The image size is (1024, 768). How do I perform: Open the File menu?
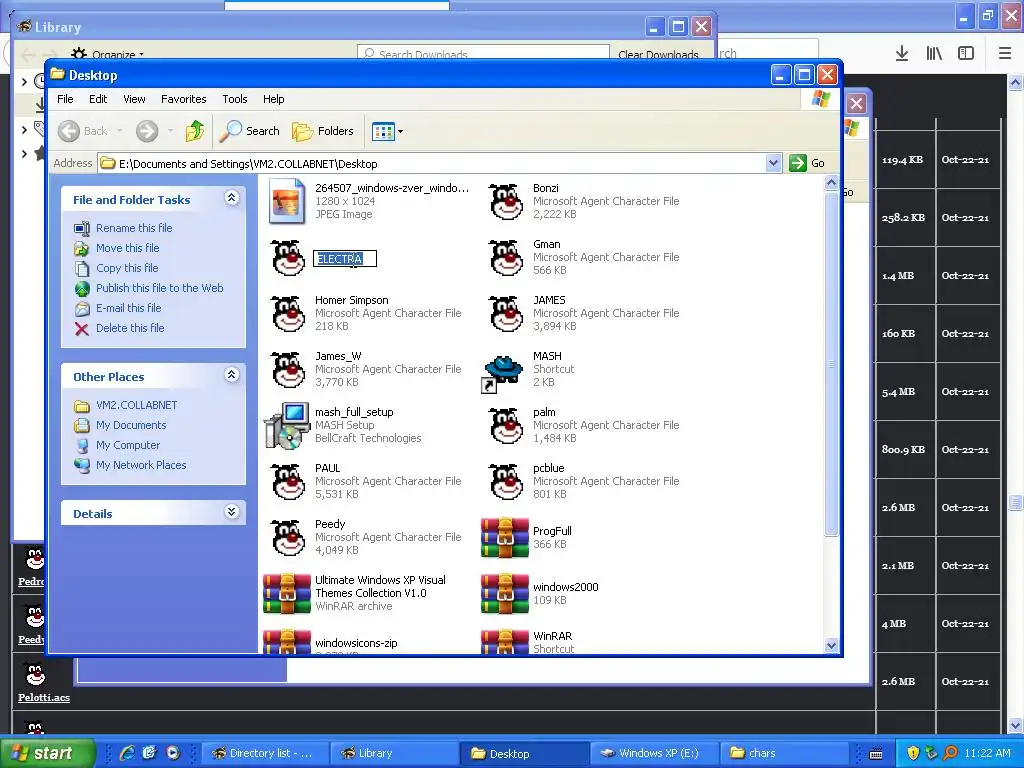pyautogui.click(x=65, y=99)
